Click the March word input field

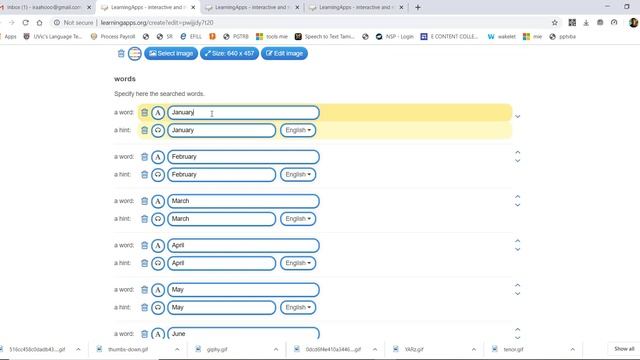click(243, 201)
